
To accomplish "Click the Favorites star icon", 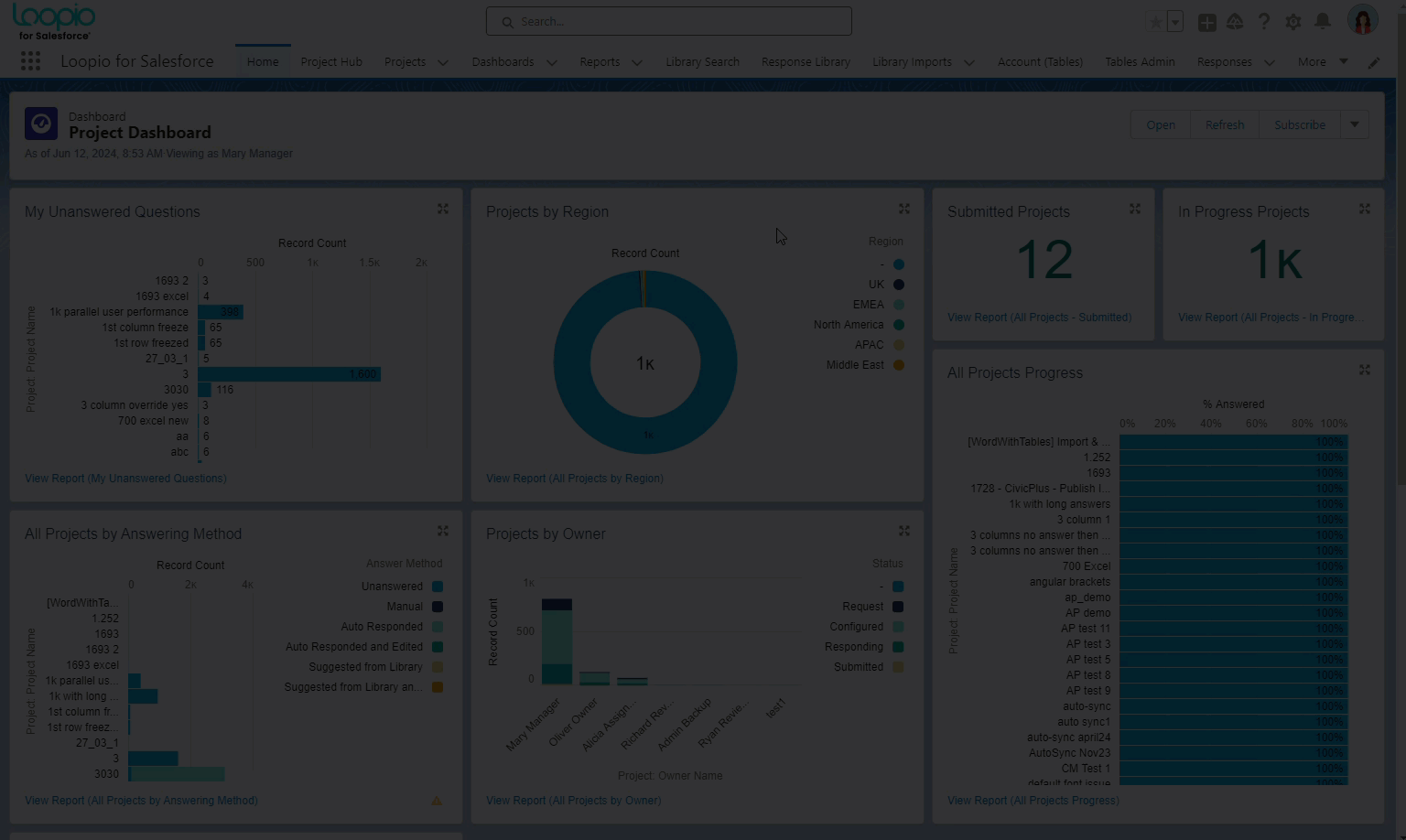I will [1156, 22].
